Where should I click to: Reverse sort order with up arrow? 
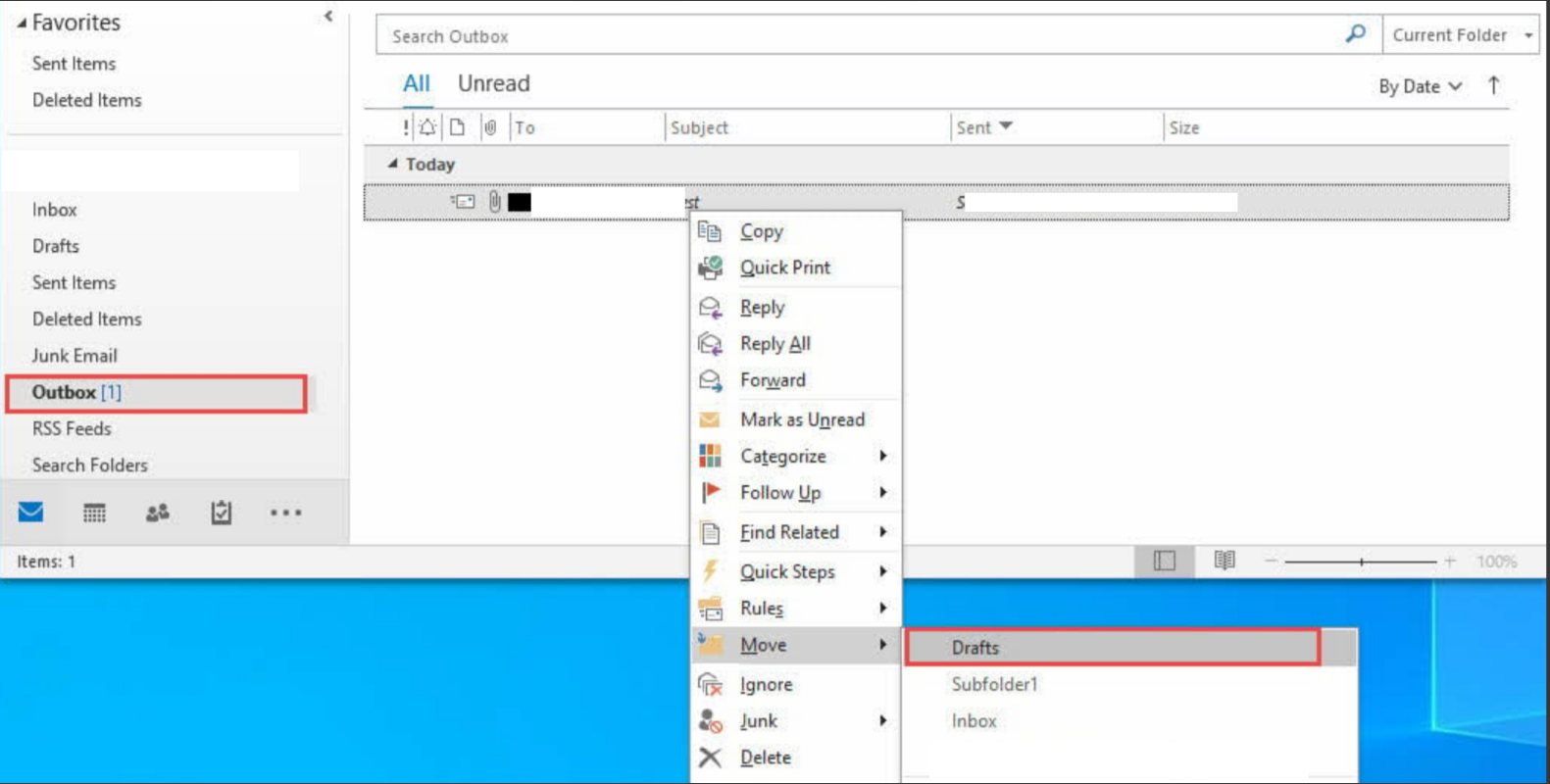[x=1493, y=85]
